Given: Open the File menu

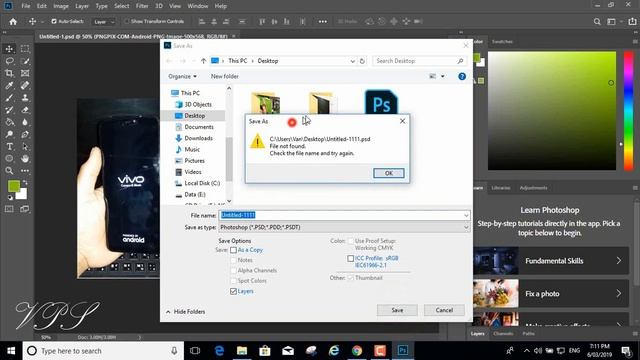Looking at the screenshot, I should click(x=26, y=6).
